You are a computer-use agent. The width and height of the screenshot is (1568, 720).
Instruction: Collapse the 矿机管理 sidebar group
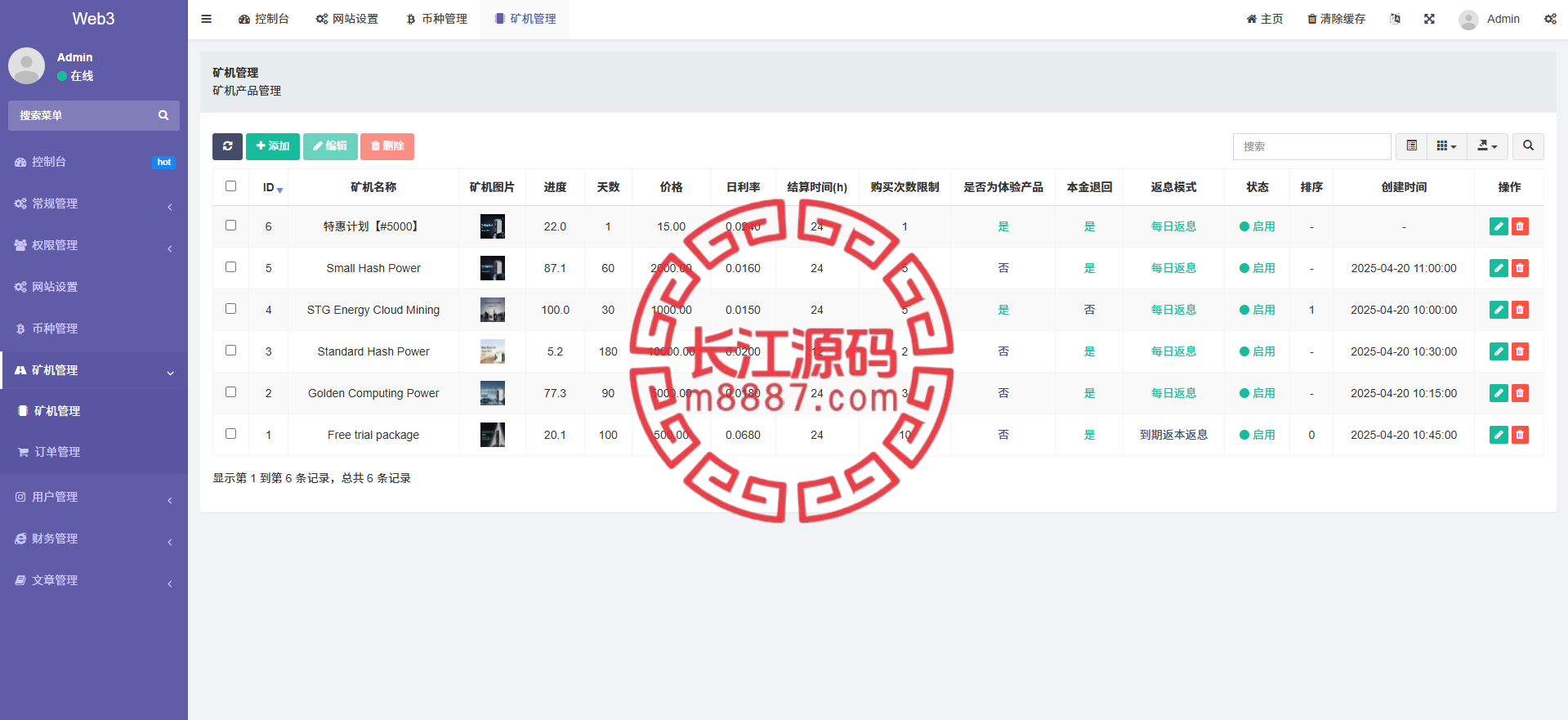point(94,370)
